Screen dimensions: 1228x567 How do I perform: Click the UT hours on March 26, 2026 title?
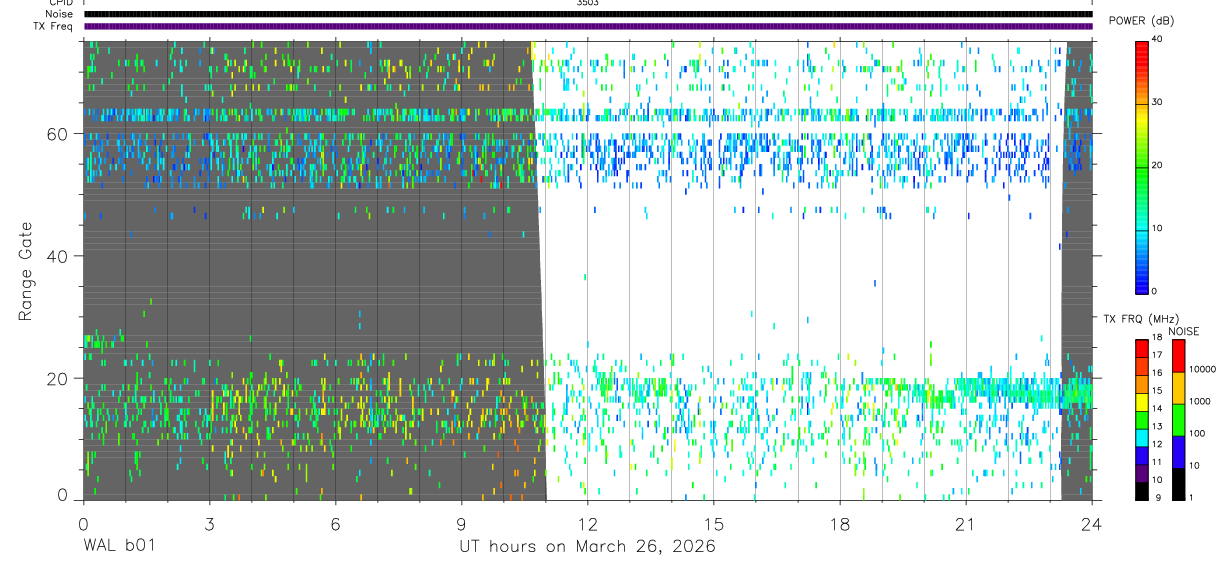[587, 547]
